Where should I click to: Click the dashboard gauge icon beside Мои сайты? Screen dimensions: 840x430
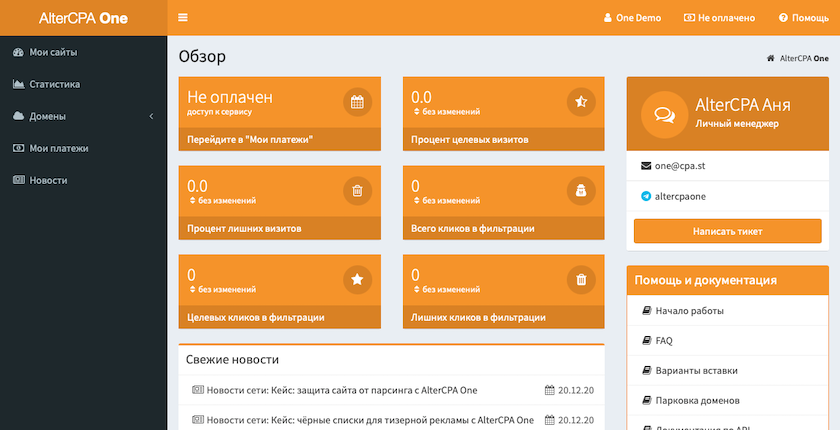click(19, 52)
